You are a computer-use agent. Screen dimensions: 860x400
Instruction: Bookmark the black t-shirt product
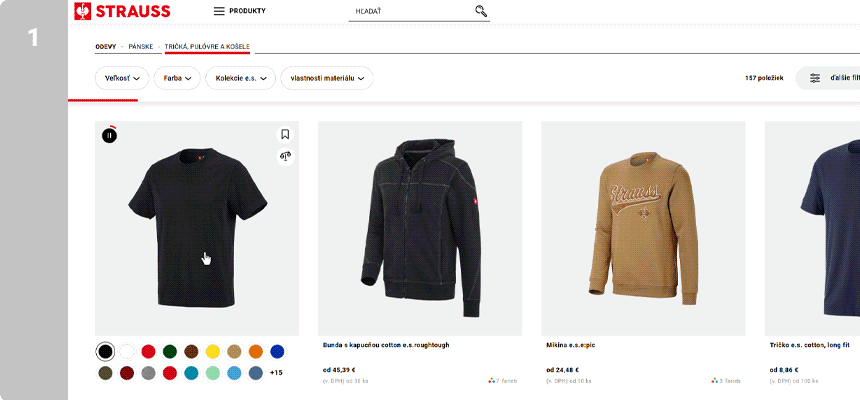point(285,134)
